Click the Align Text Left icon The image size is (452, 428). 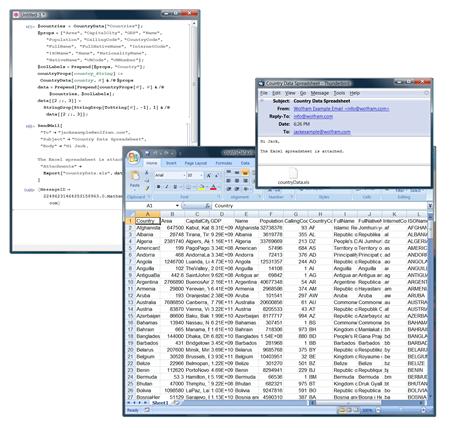pos(229,180)
